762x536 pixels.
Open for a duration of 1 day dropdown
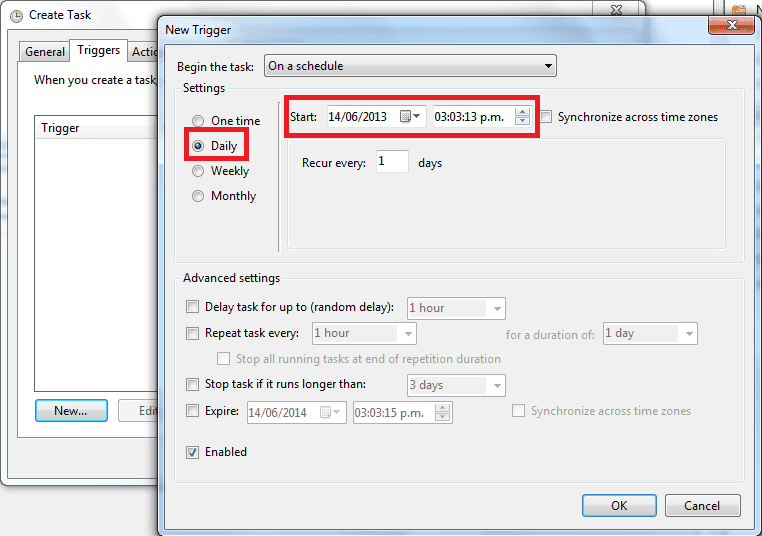pos(650,333)
